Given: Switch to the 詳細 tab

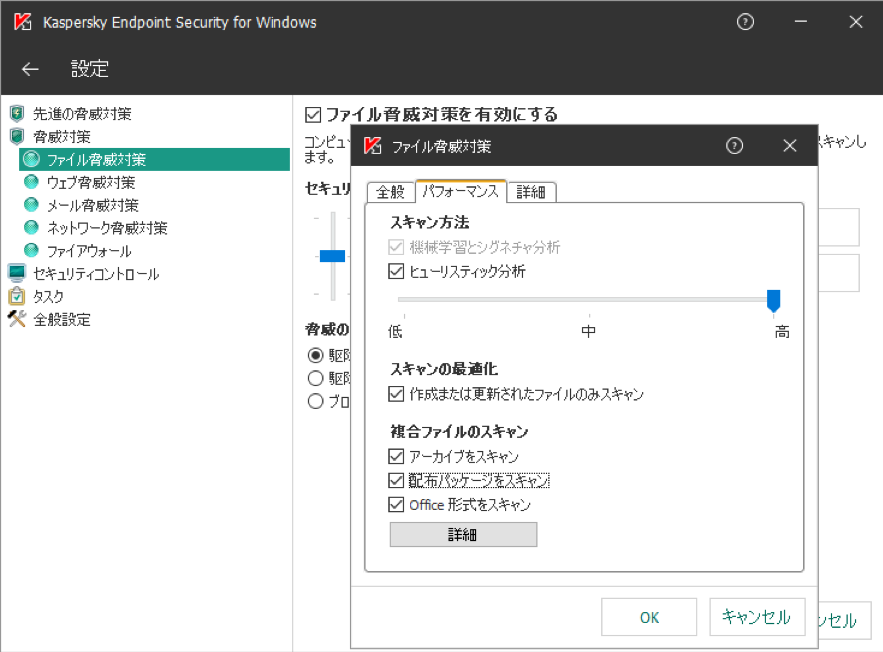Looking at the screenshot, I should point(531,192).
